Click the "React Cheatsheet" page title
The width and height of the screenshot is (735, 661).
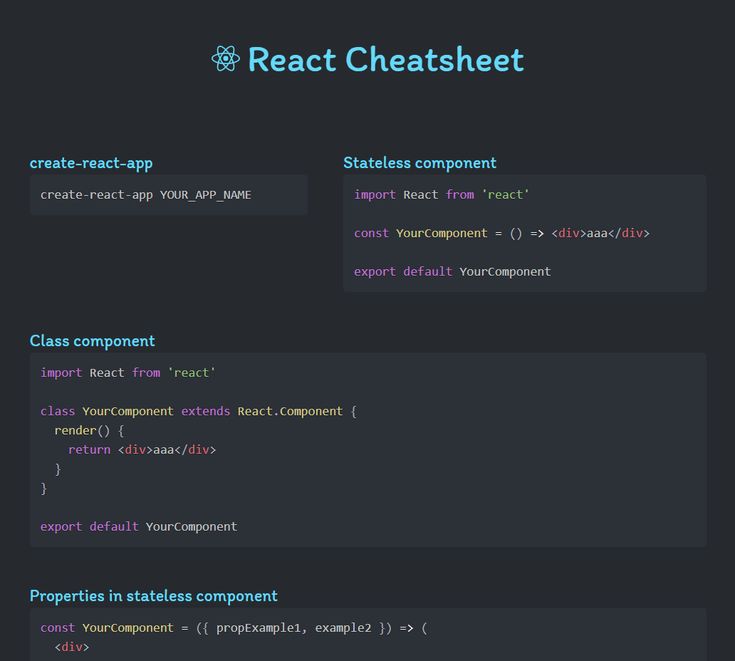(385, 59)
